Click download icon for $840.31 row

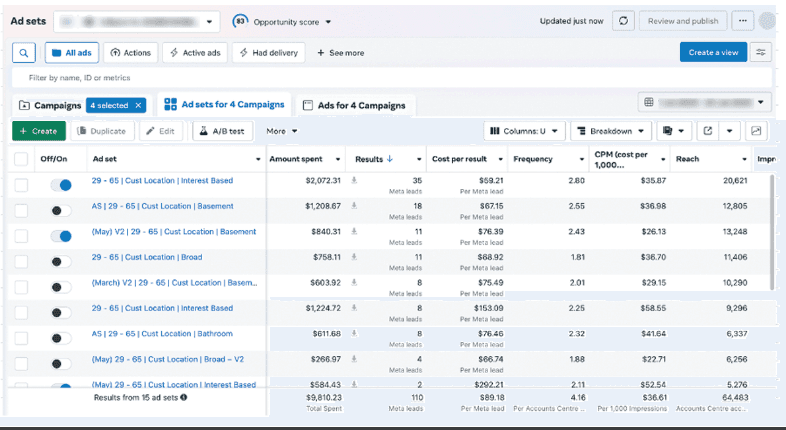click(x=354, y=232)
